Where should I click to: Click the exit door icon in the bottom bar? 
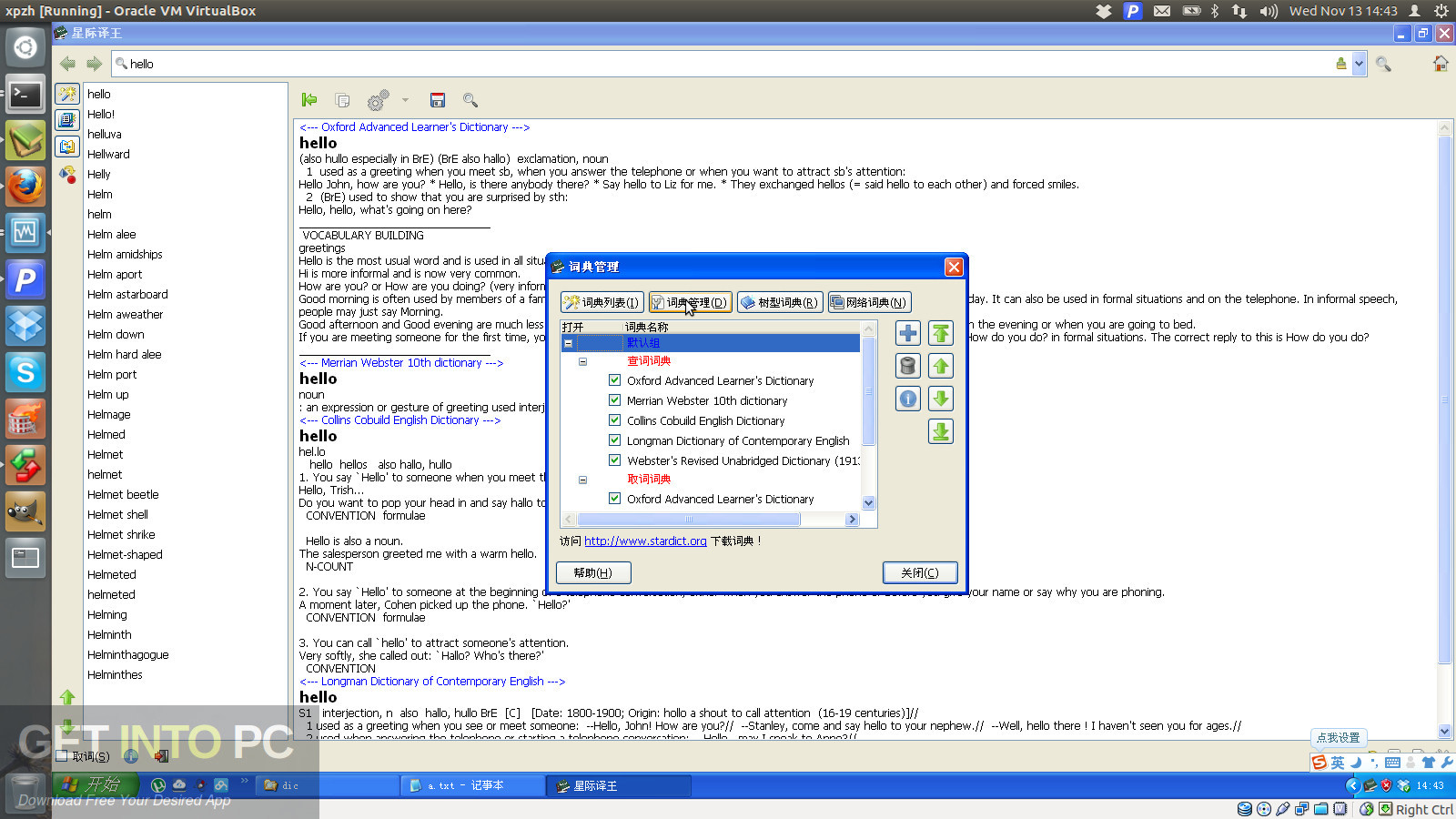point(161,756)
